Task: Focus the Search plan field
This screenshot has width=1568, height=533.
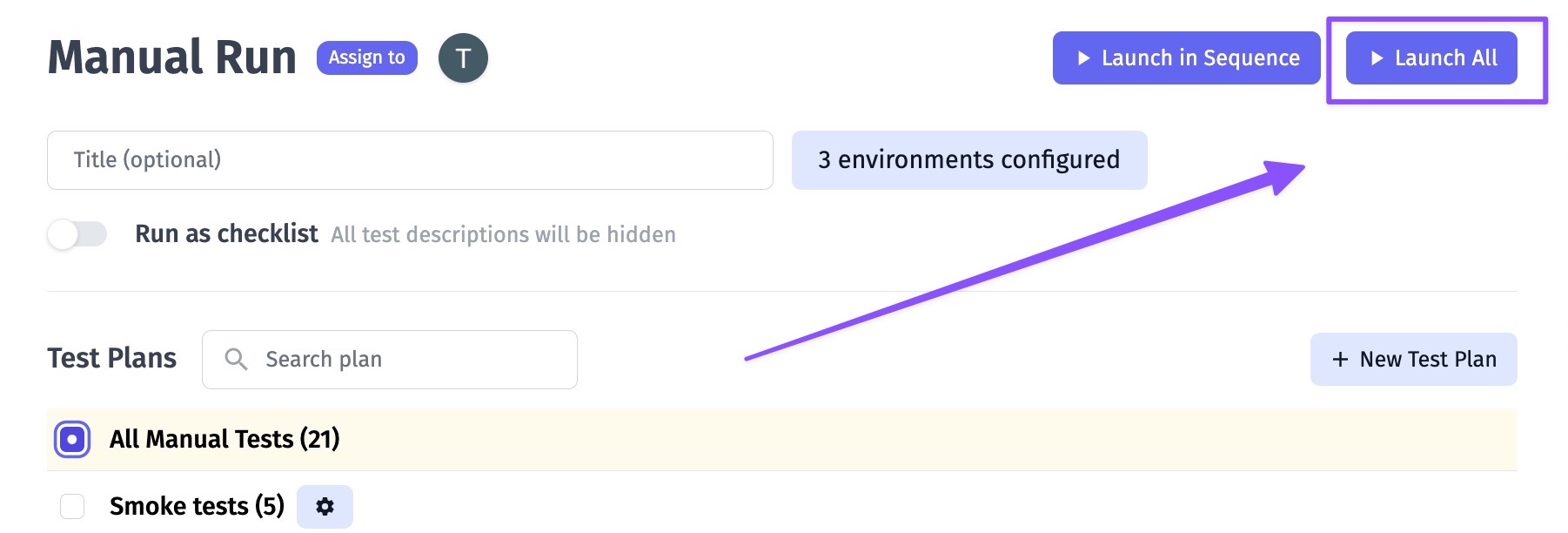Action: (390, 360)
